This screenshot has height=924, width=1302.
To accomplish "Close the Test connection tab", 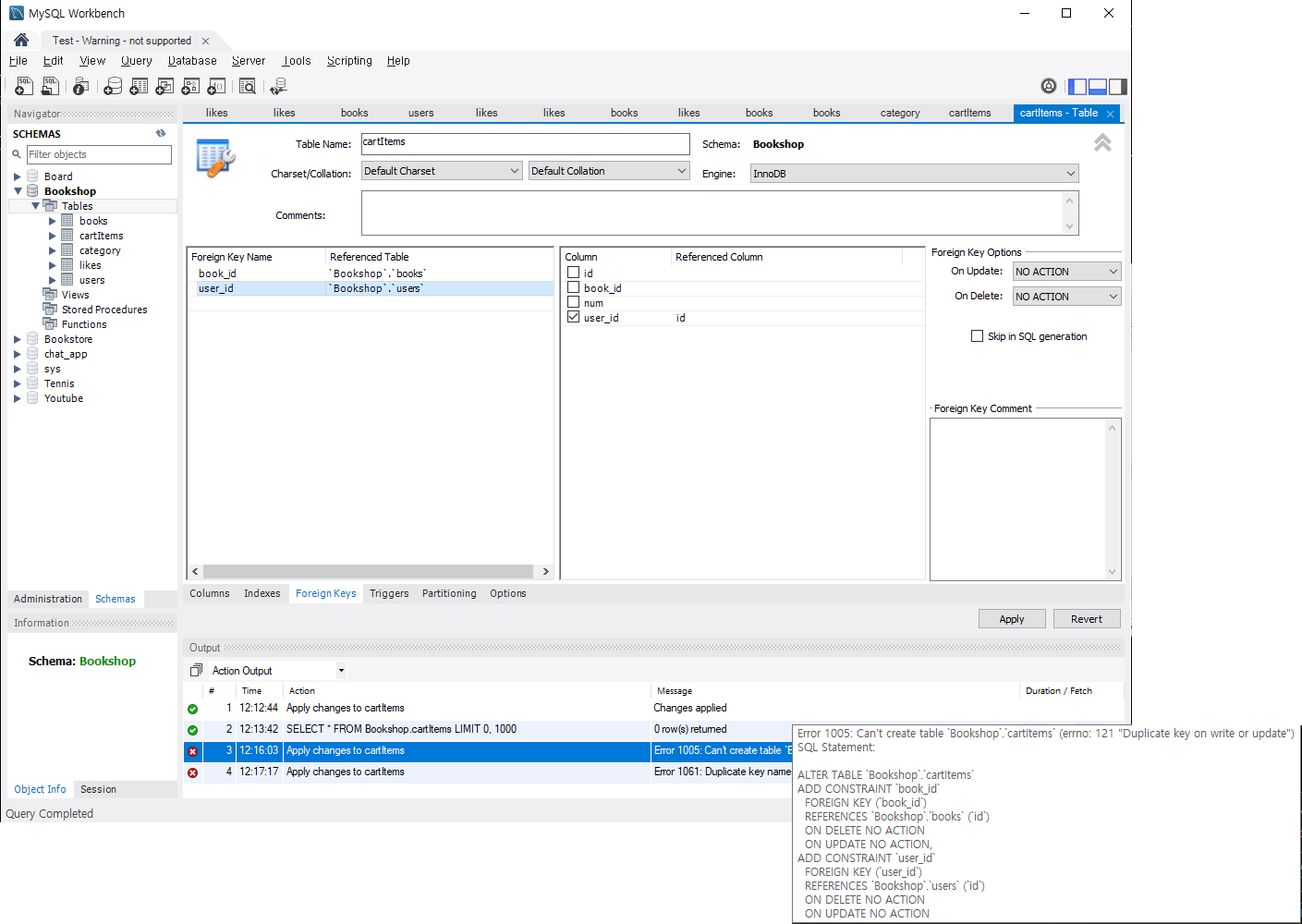I will point(205,41).
